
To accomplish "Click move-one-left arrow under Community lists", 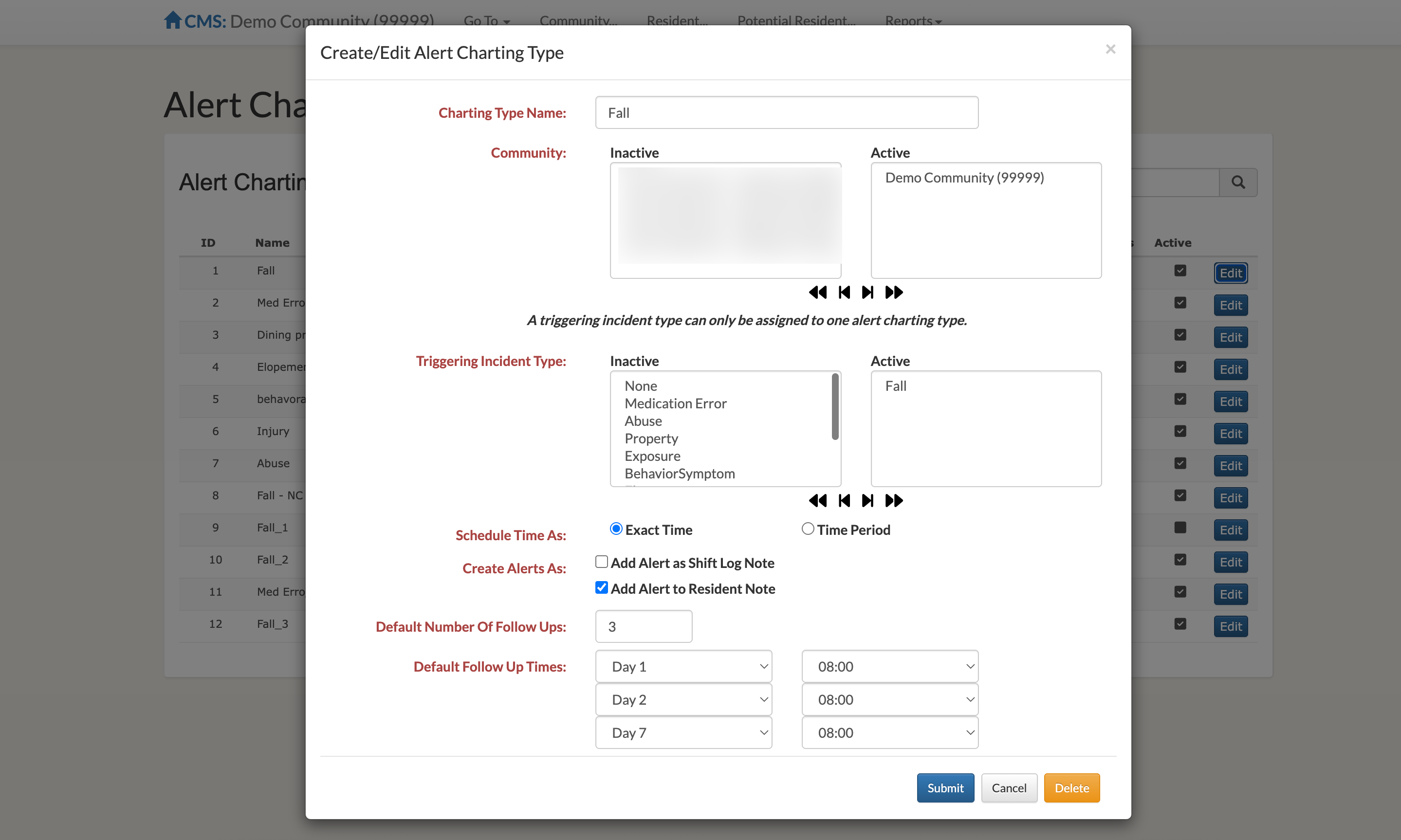I will pyautogui.click(x=844, y=292).
